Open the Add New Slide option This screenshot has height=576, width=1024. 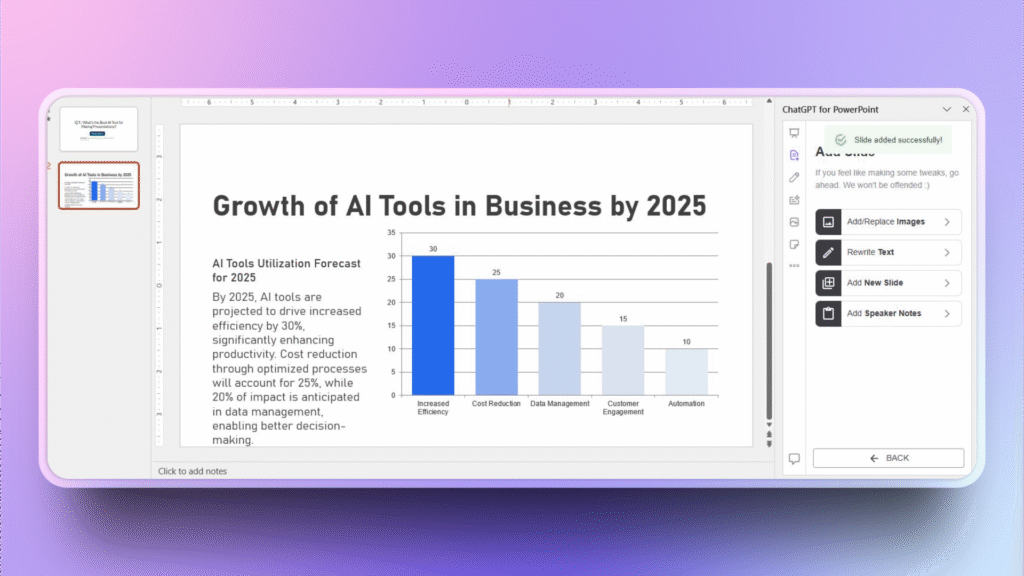pos(888,283)
